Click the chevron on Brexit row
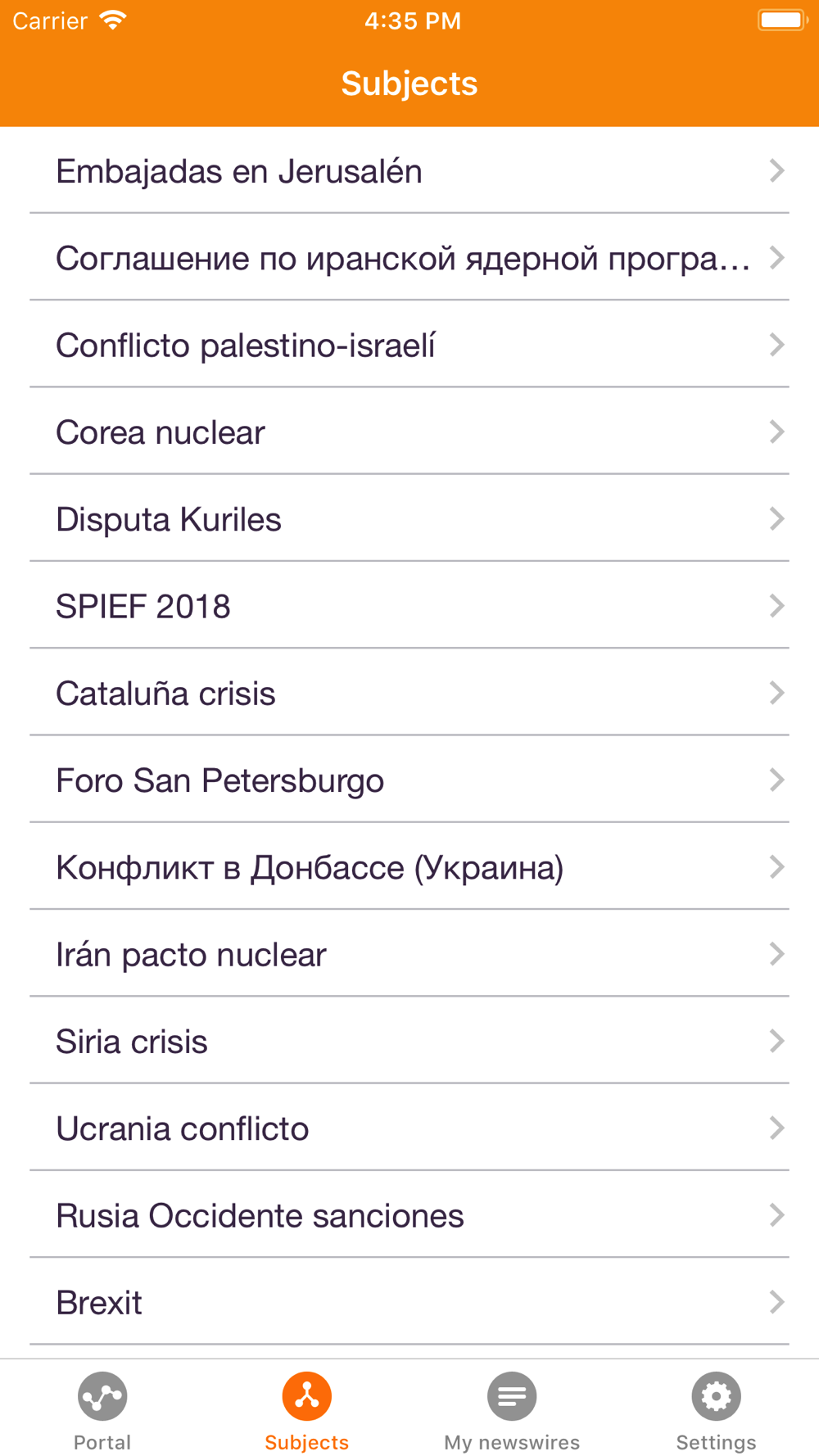 pyautogui.click(x=776, y=1302)
